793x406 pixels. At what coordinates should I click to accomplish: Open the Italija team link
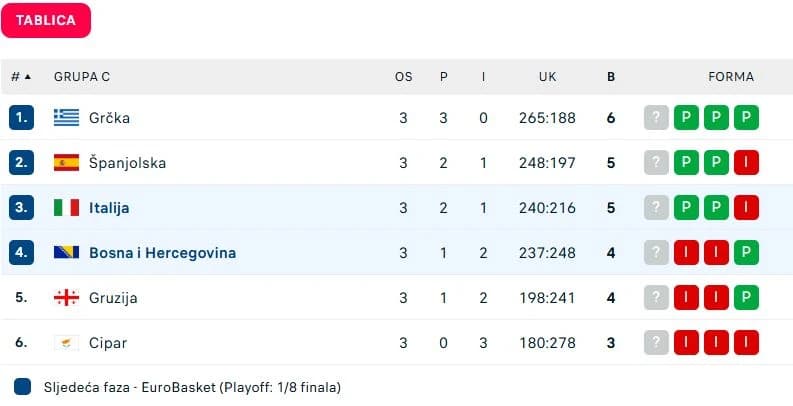(x=109, y=208)
